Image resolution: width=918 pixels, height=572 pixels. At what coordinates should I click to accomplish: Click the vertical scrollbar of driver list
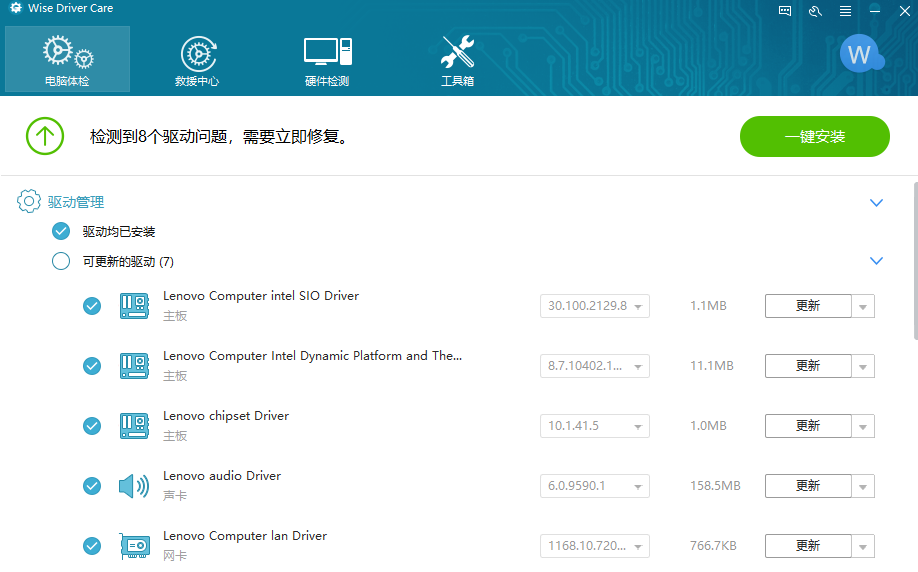coord(914,260)
